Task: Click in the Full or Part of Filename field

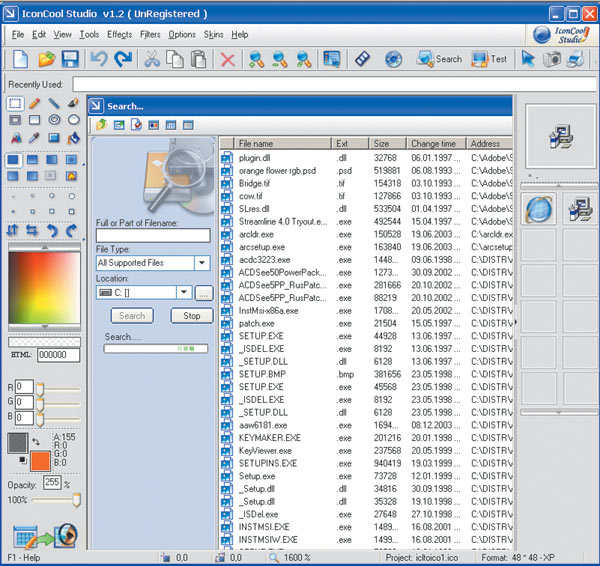Action: point(153,235)
